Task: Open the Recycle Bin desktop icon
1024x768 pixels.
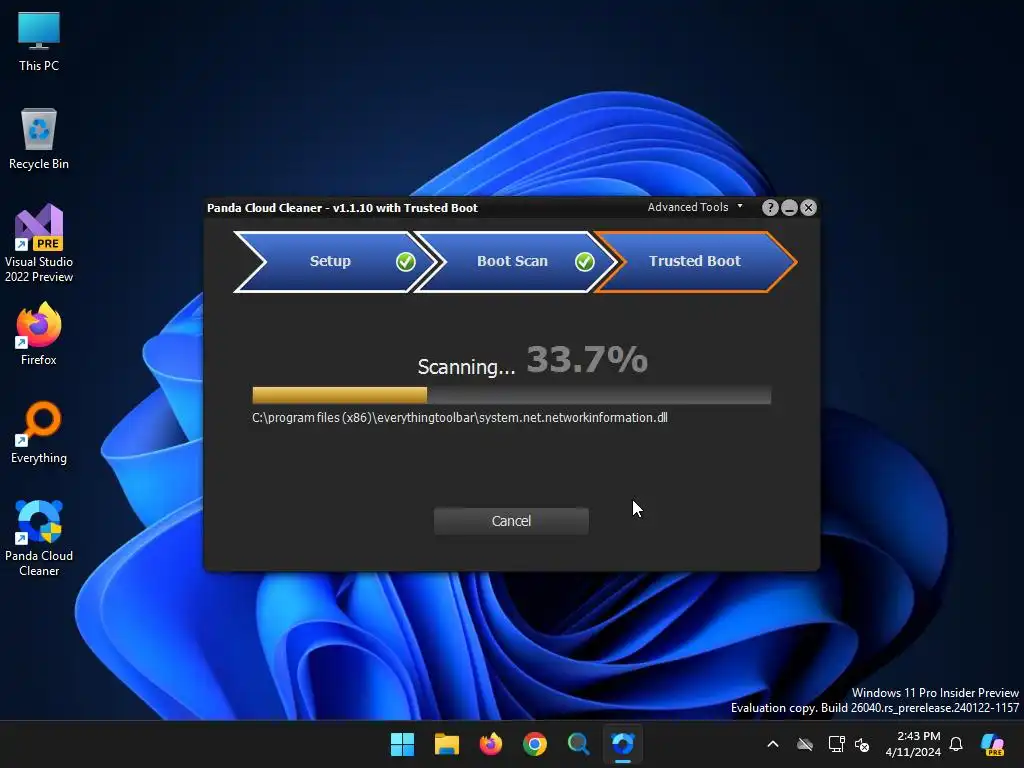Action: click(x=39, y=139)
